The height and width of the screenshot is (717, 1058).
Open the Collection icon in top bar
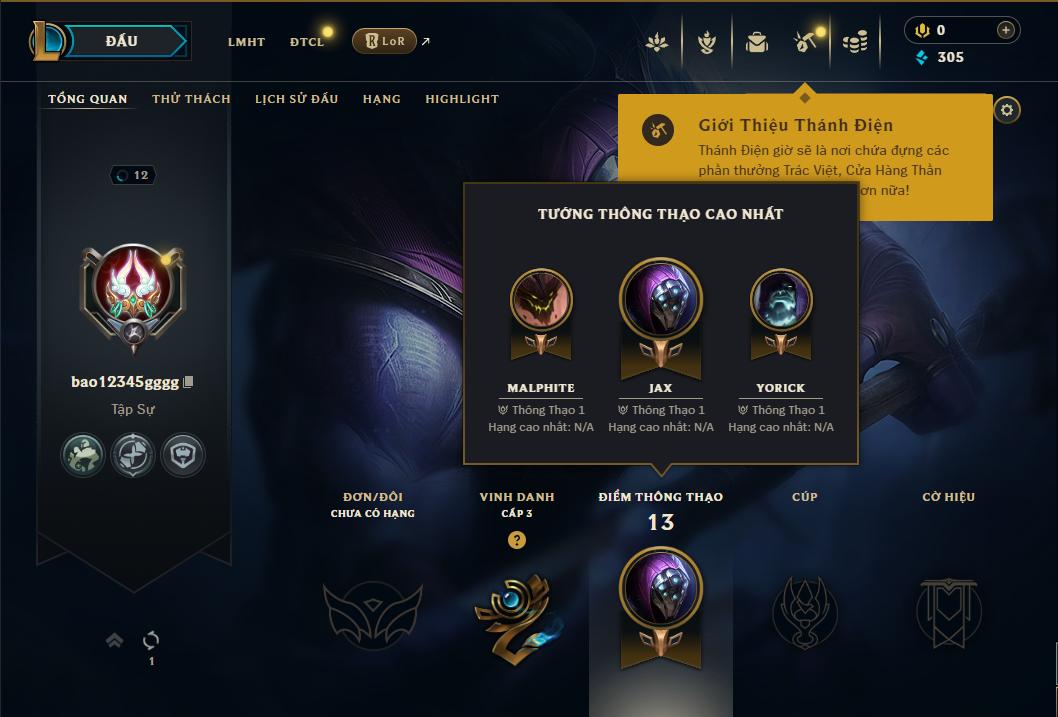click(x=706, y=42)
